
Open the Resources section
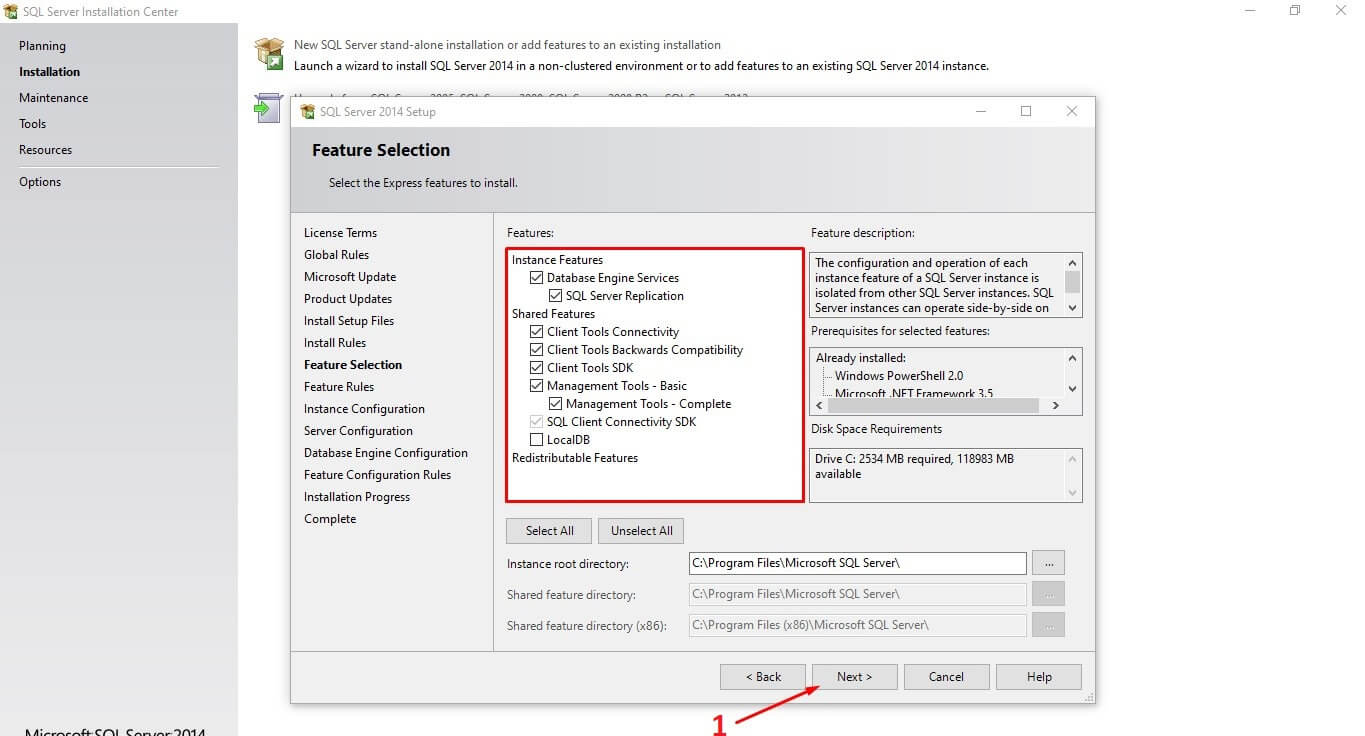[x=45, y=150]
